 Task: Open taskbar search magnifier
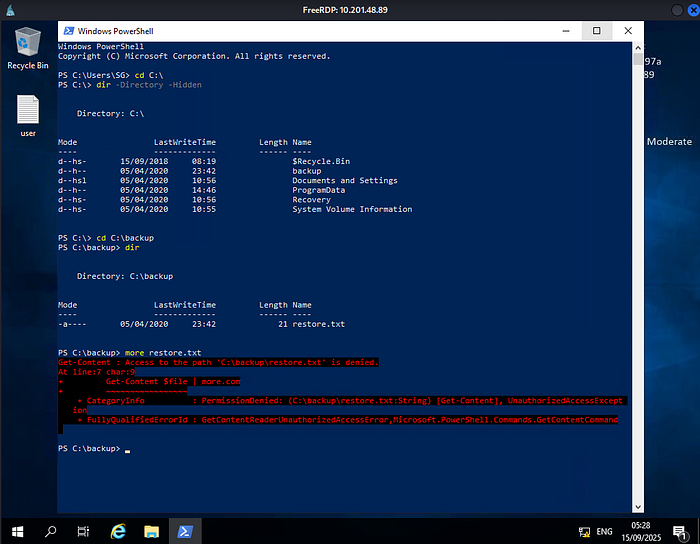tap(50, 531)
